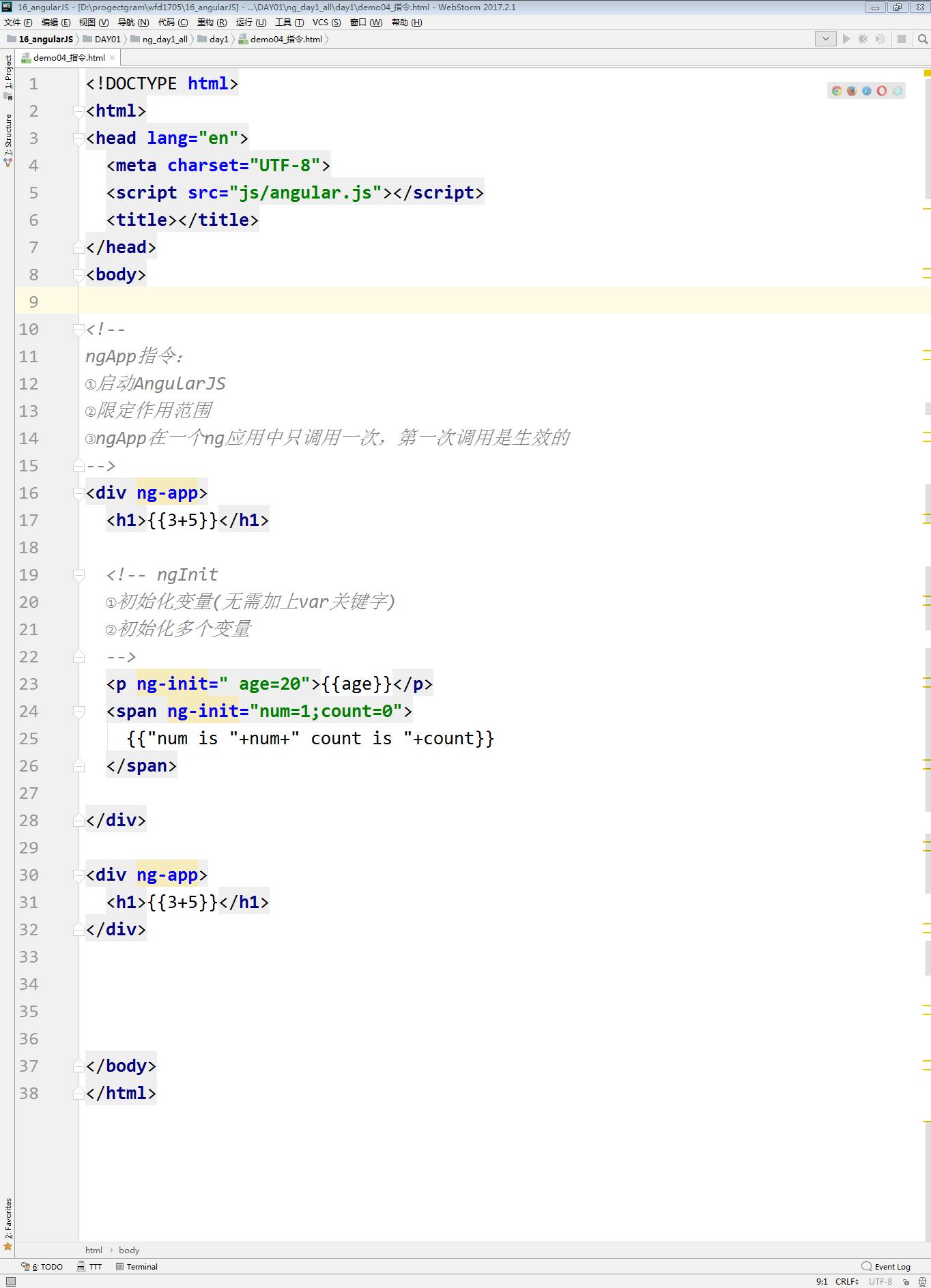
Task: Click the Run with Coverage icon
Action: (x=880, y=39)
